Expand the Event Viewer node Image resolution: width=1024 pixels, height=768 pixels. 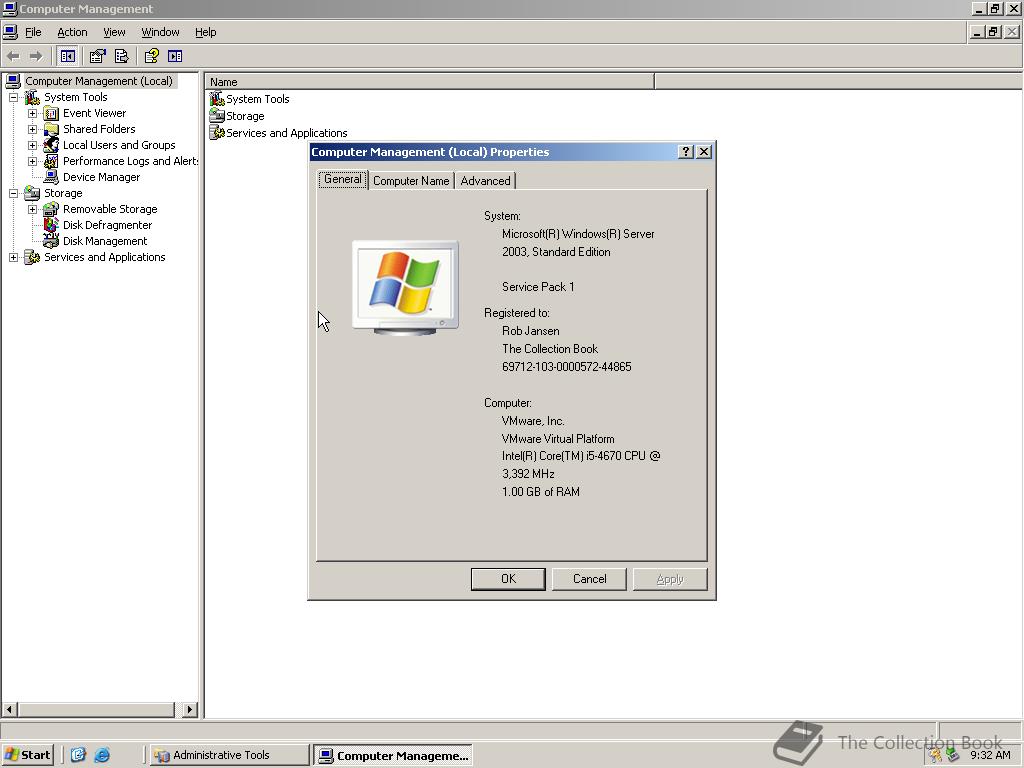coord(32,114)
